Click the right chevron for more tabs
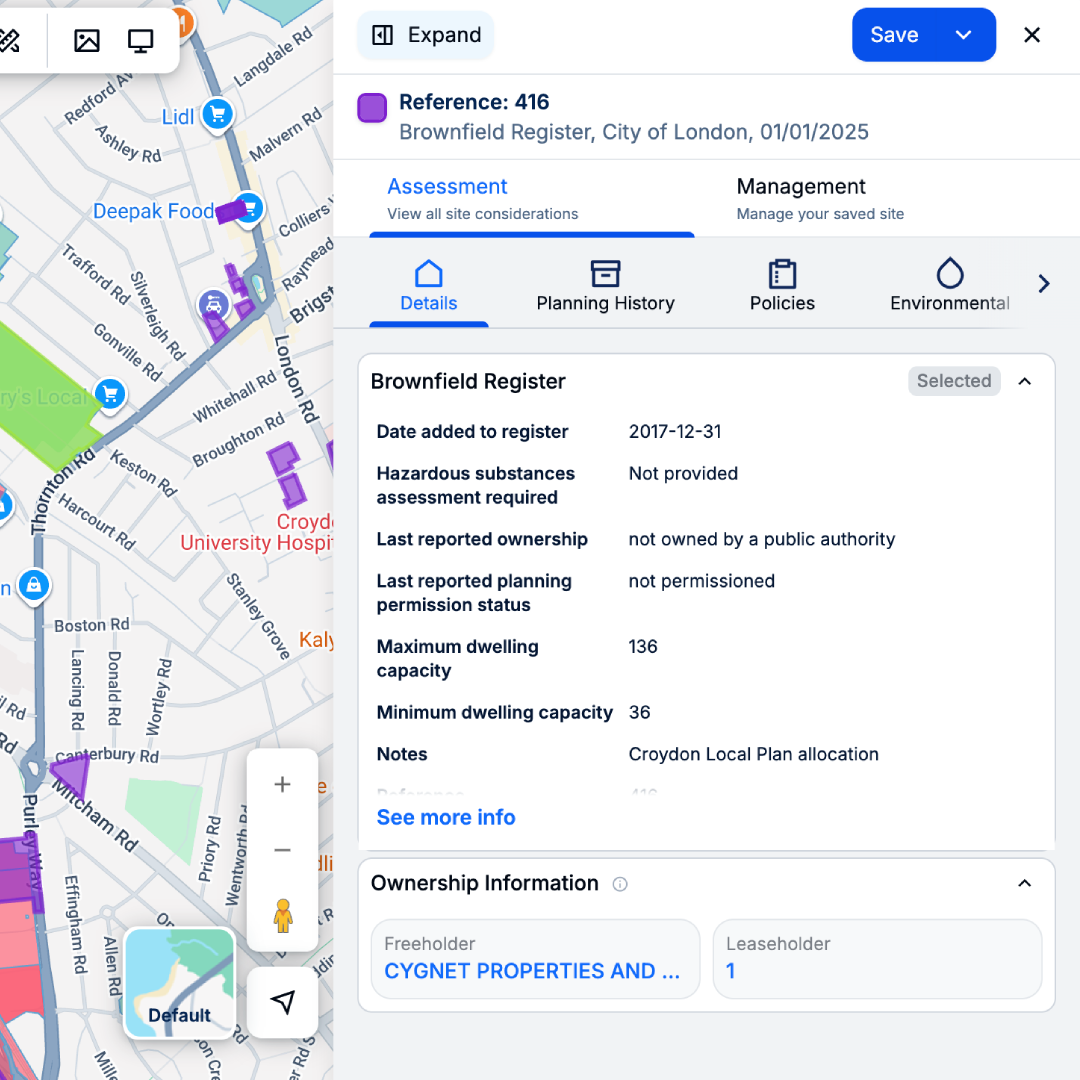1080x1080 pixels. click(x=1043, y=284)
